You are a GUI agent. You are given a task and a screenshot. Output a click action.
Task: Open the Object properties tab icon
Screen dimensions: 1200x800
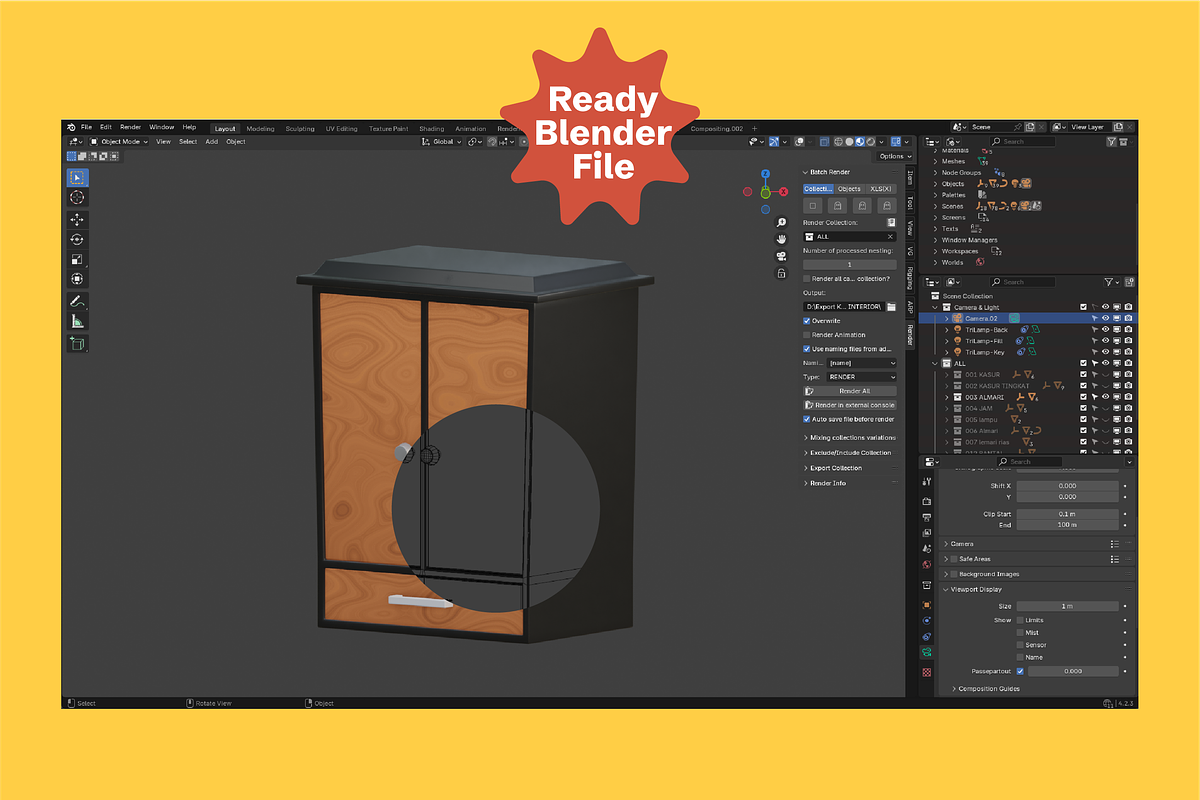tap(927, 604)
